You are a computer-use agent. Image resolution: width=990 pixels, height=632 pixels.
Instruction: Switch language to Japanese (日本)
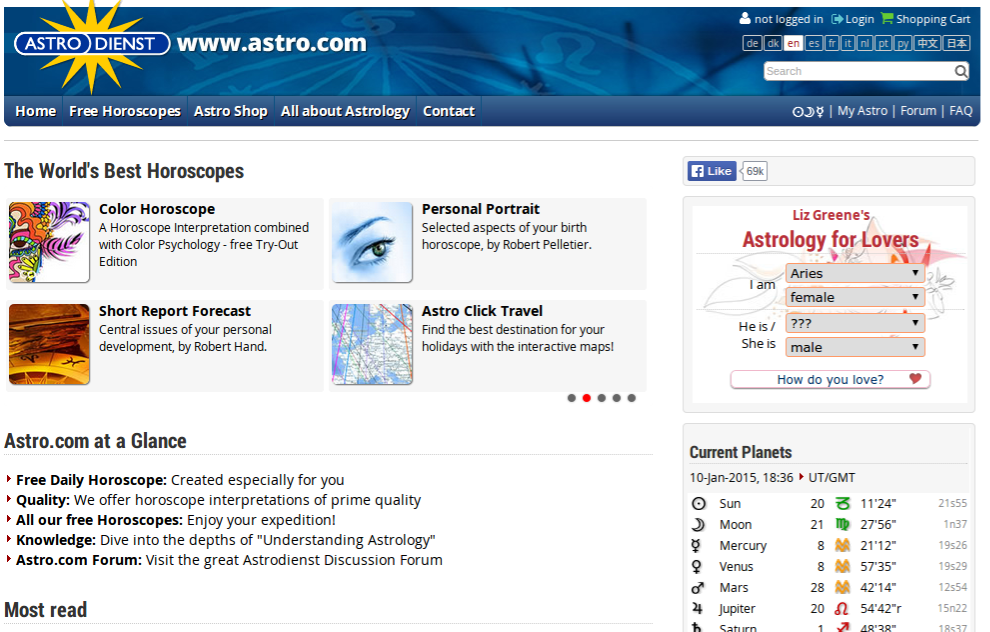[x=957, y=44]
